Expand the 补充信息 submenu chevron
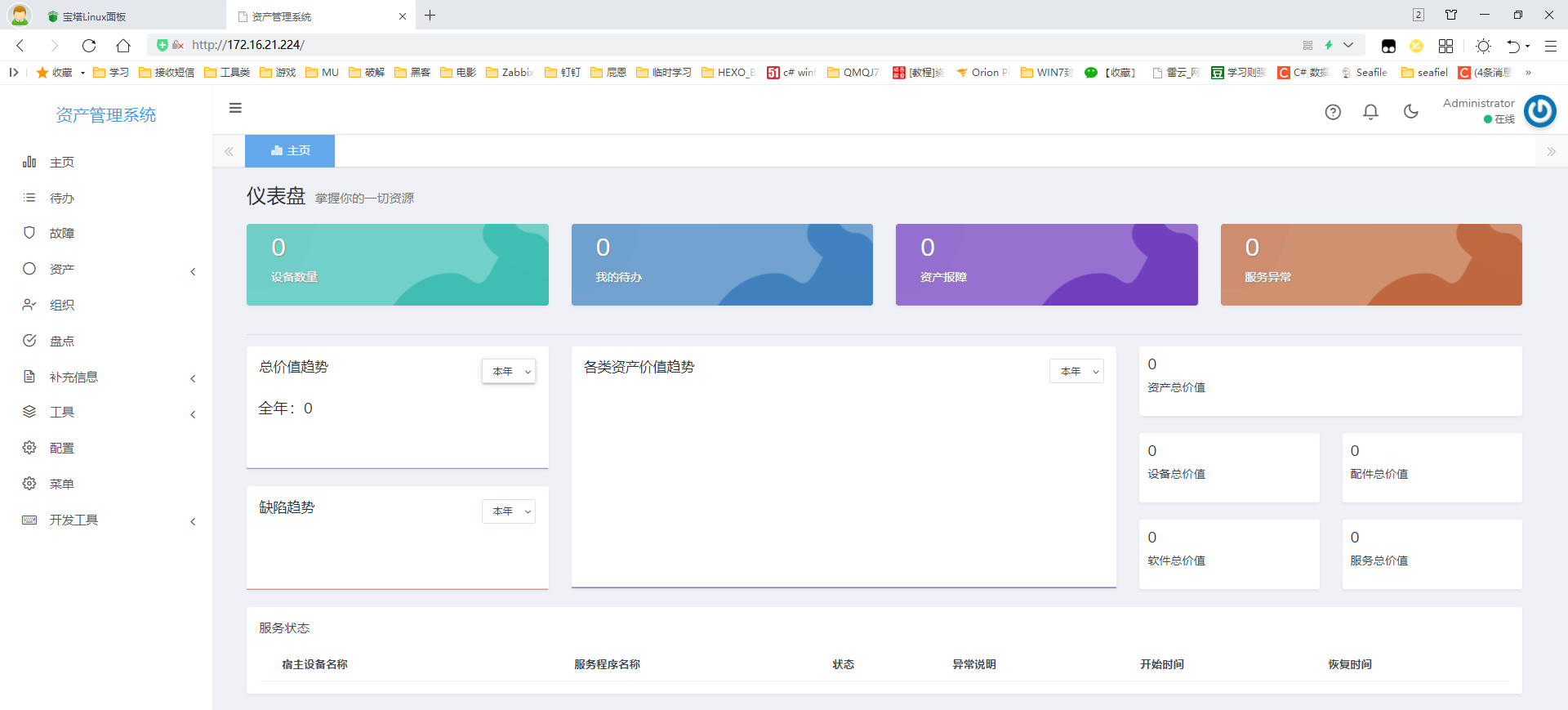The image size is (1568, 710). coord(193,378)
